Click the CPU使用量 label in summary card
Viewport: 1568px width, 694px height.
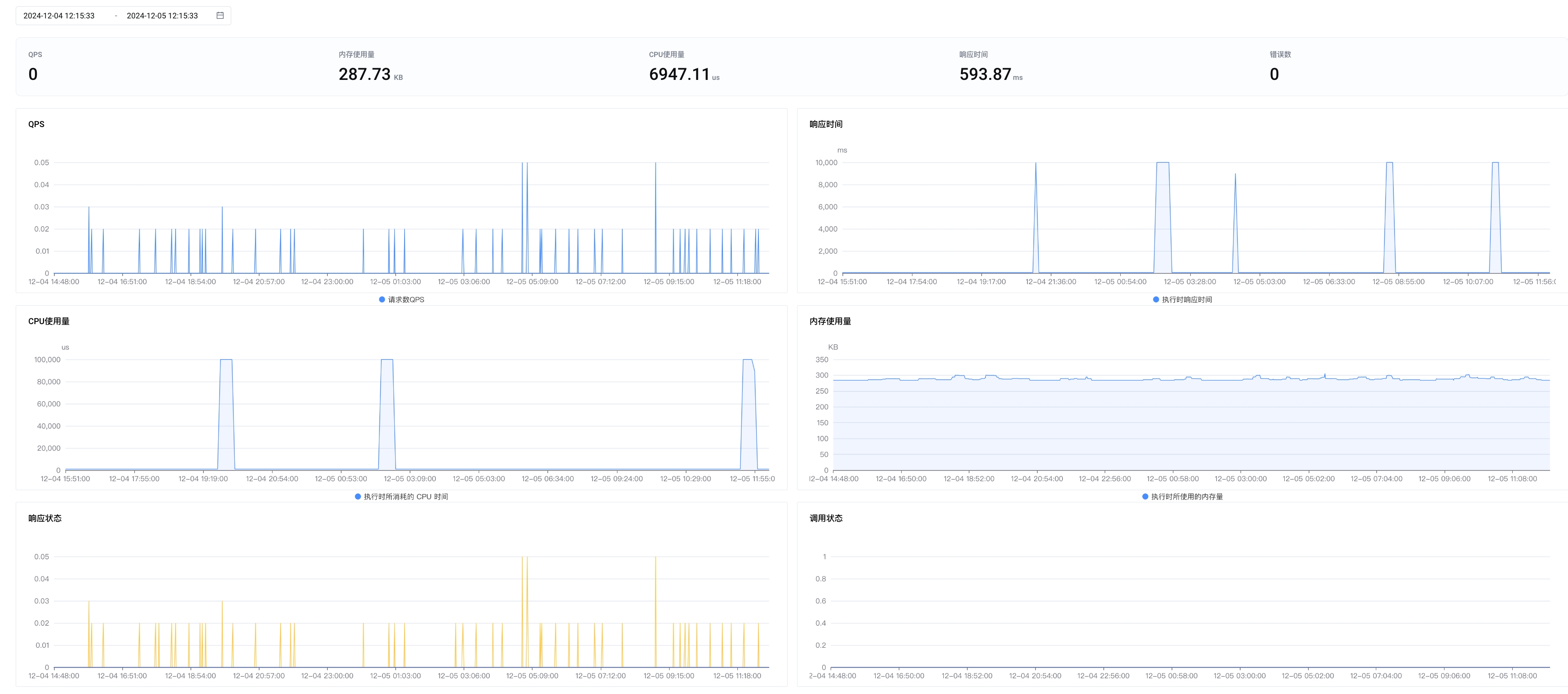tap(666, 54)
